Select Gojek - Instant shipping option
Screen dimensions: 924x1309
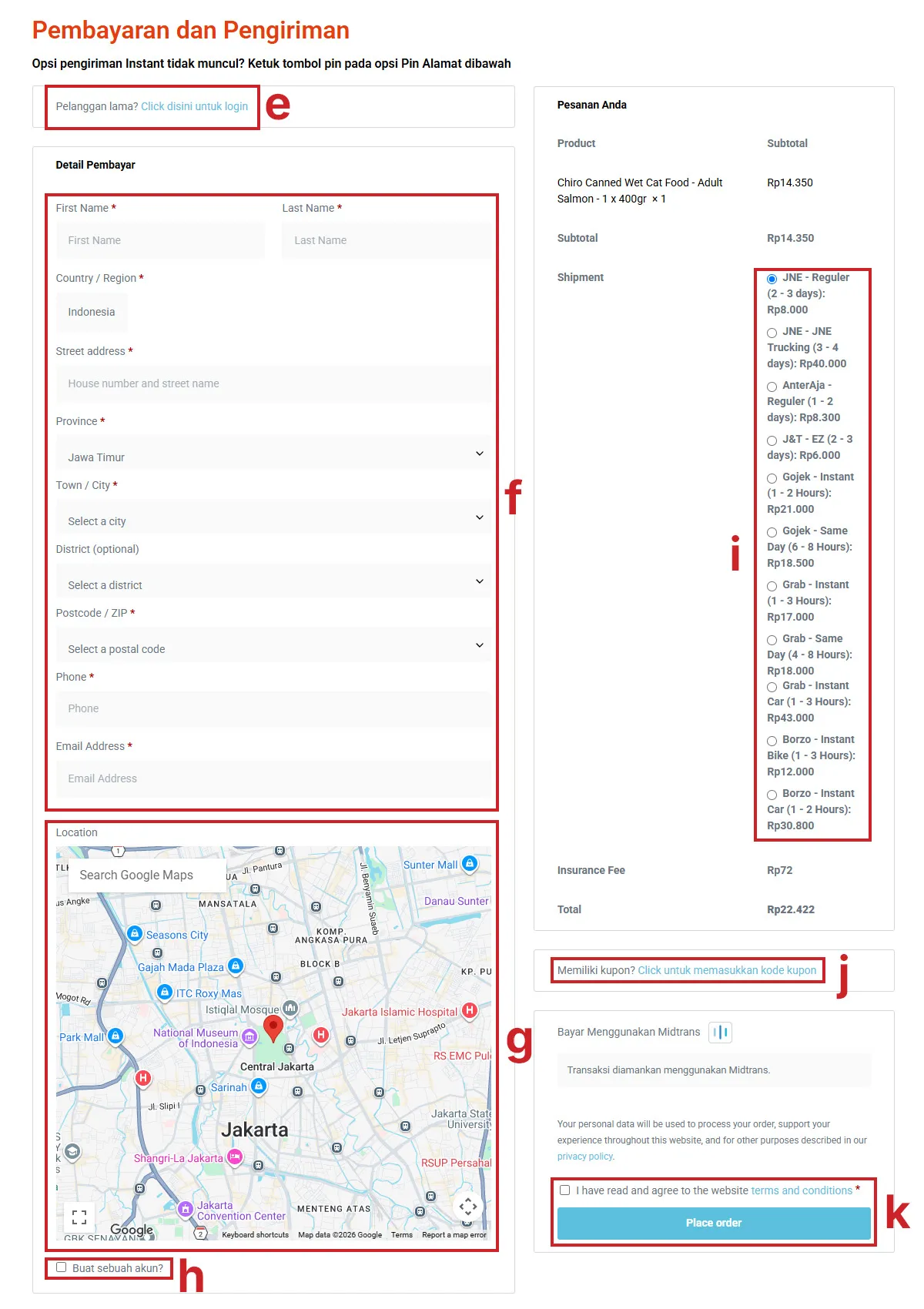772,478
